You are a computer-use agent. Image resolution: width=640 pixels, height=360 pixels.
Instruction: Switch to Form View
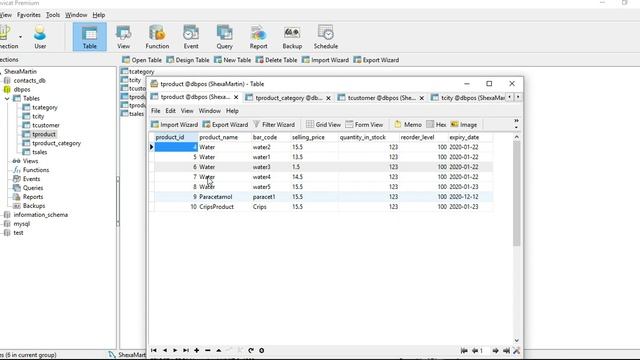364,124
